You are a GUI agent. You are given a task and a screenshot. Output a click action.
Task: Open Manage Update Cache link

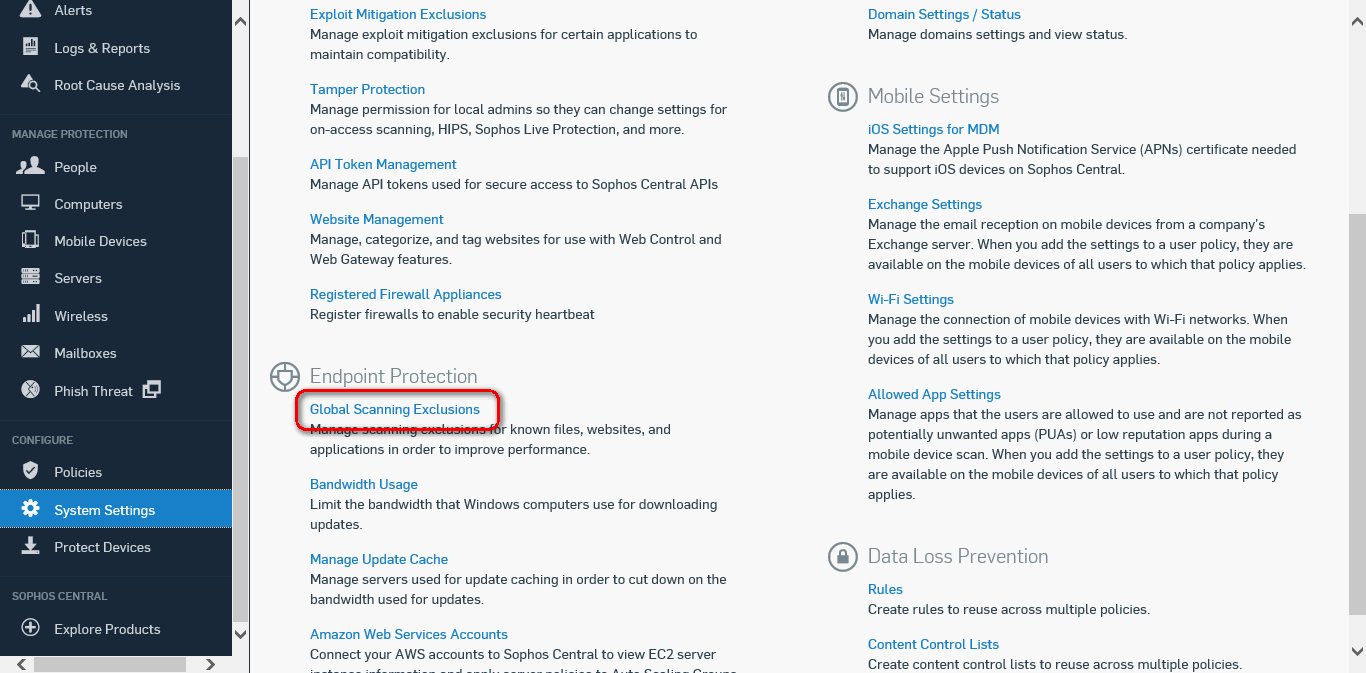tap(379, 559)
